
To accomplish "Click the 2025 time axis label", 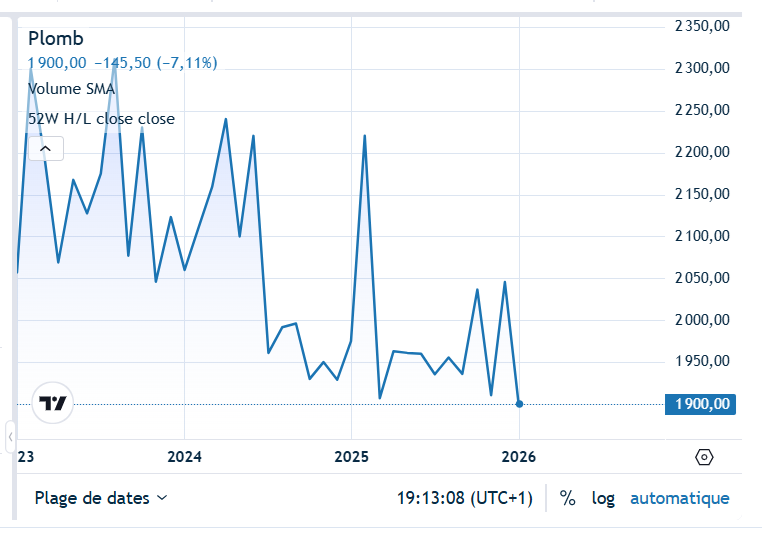I will [351, 457].
